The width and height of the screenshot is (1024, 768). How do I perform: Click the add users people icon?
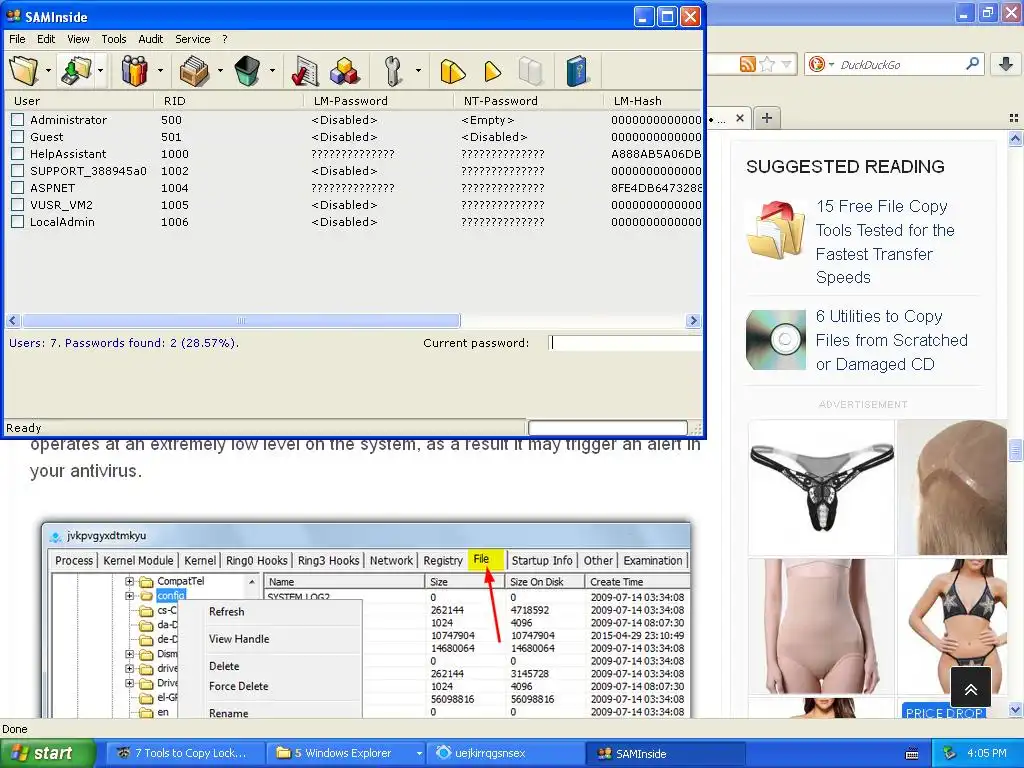(135, 71)
